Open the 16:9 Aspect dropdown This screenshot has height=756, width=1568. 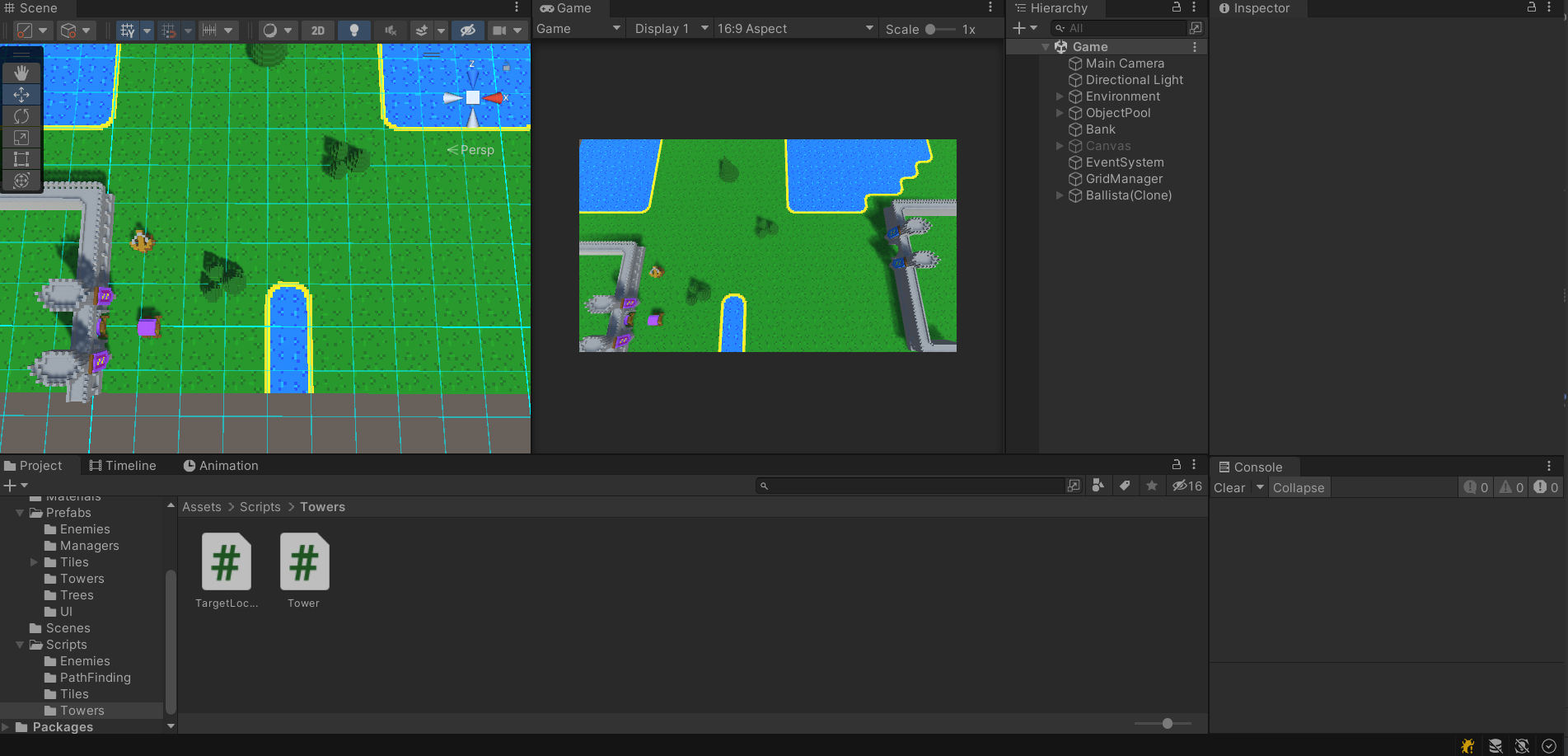794,29
